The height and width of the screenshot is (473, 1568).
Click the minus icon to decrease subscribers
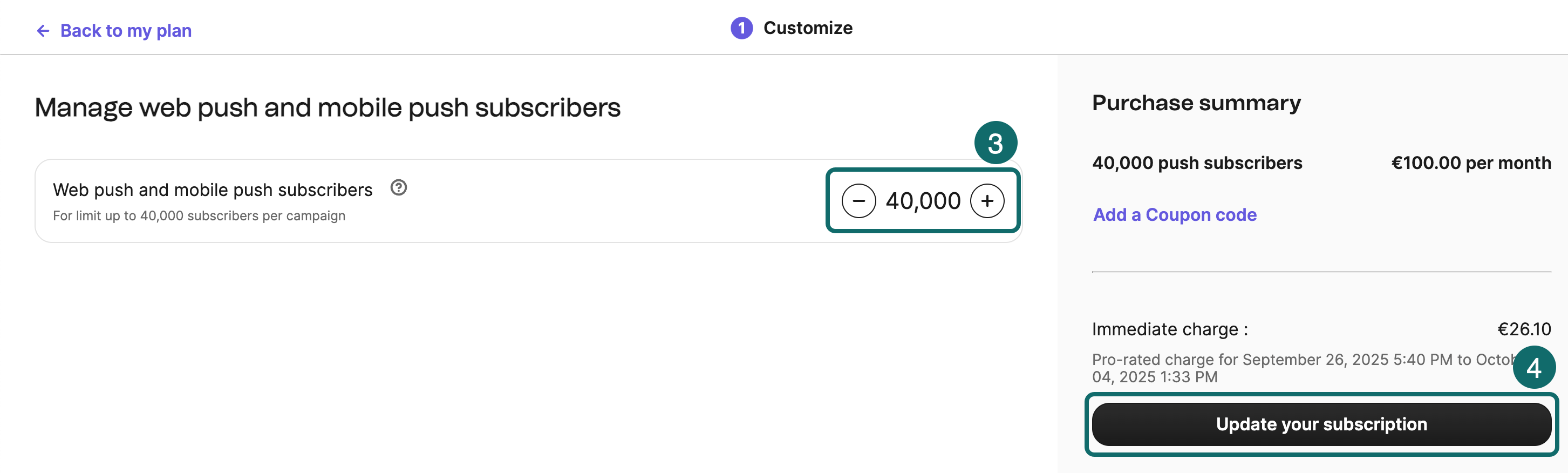click(858, 200)
